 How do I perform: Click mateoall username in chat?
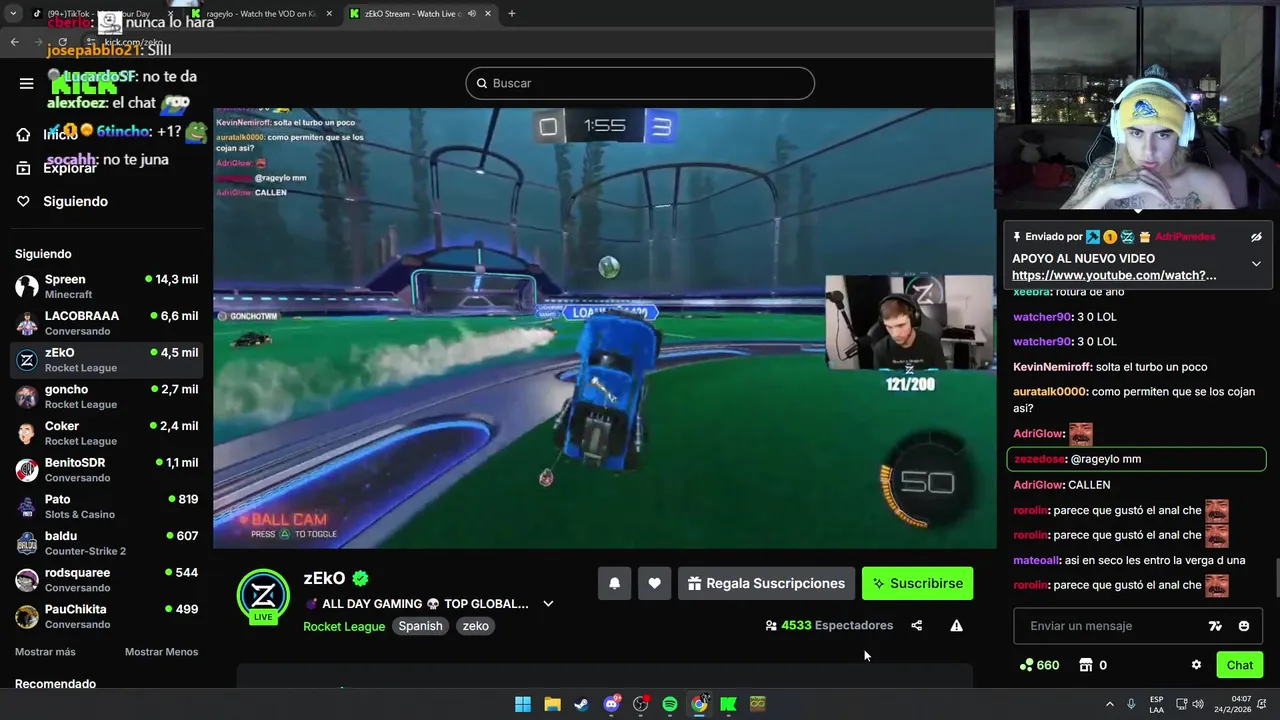[1038, 561]
